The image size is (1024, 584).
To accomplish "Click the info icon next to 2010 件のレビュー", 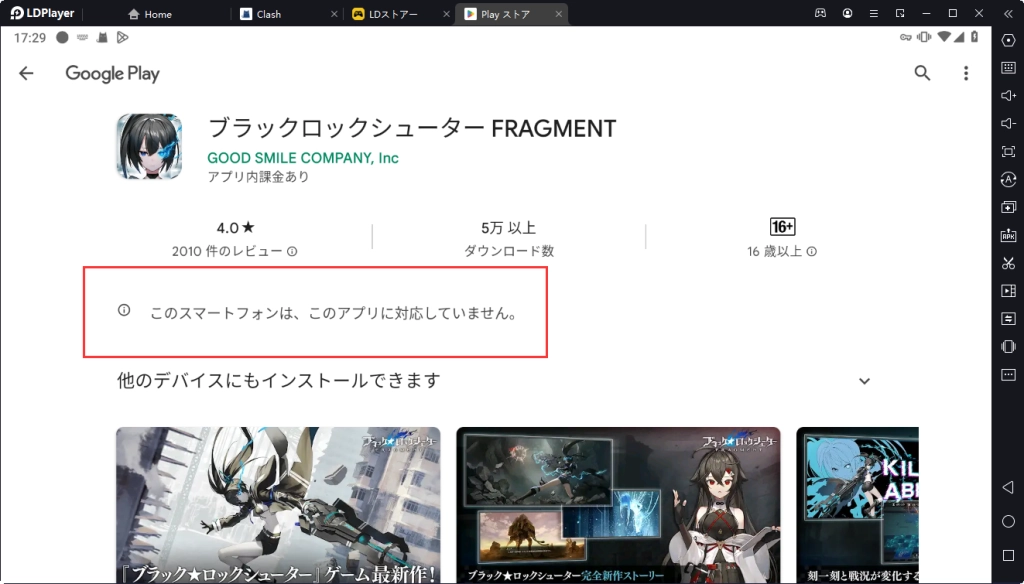I will 292,251.
